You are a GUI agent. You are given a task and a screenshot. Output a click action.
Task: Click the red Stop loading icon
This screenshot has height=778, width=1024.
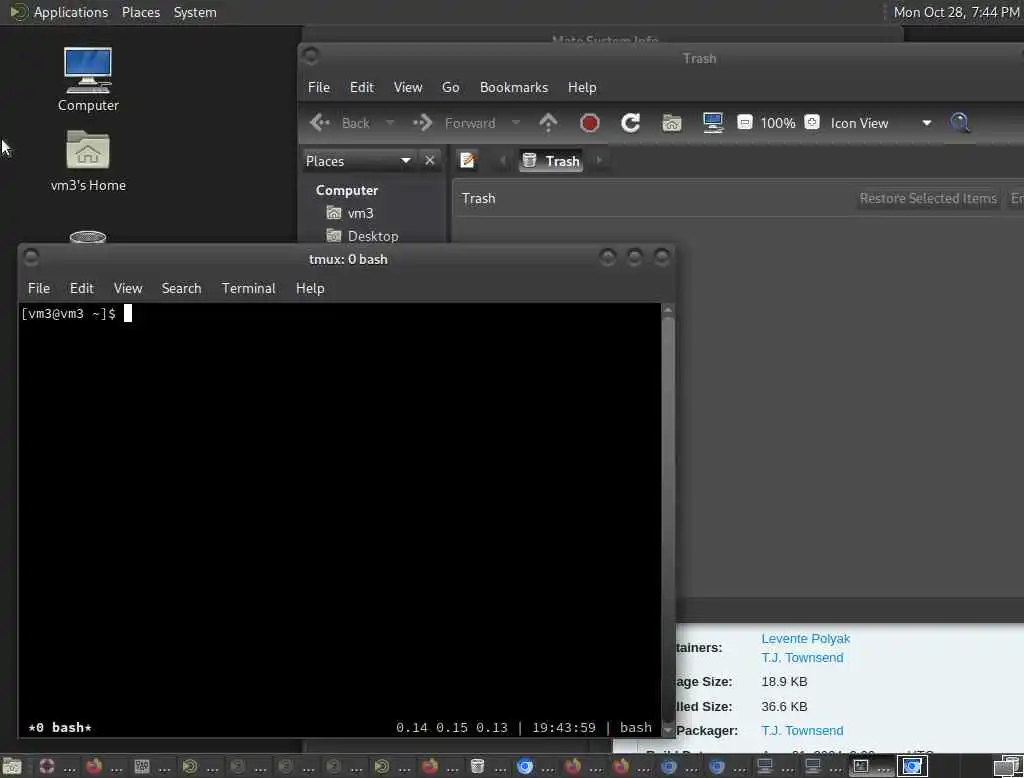tap(589, 123)
